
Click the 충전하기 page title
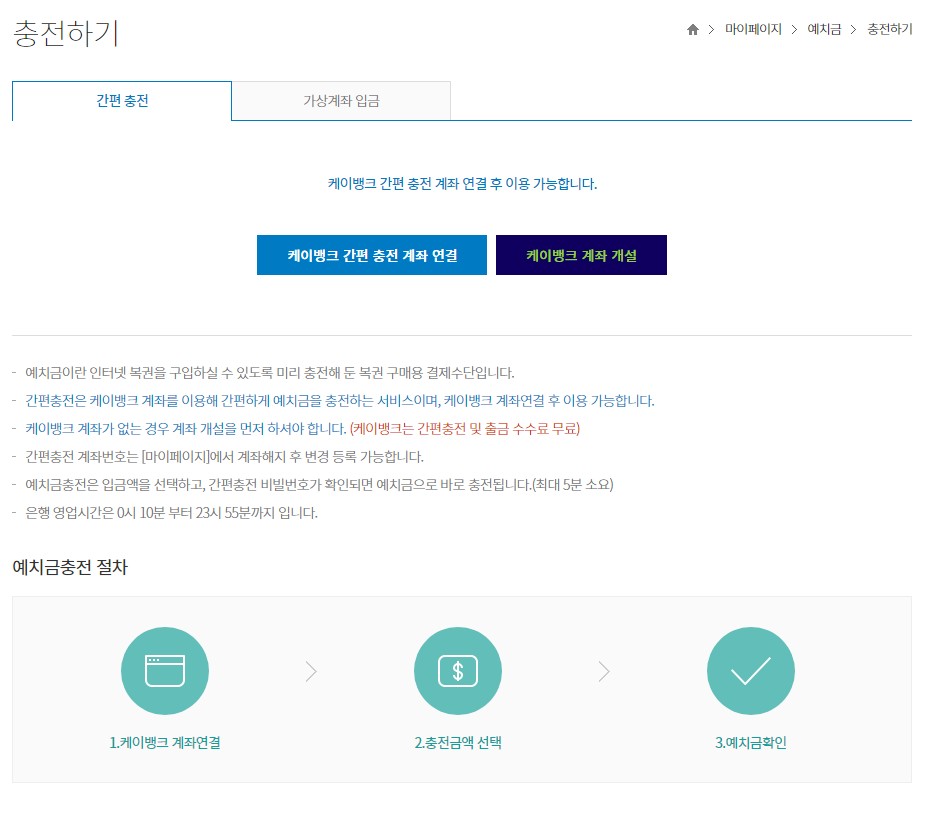tap(65, 33)
